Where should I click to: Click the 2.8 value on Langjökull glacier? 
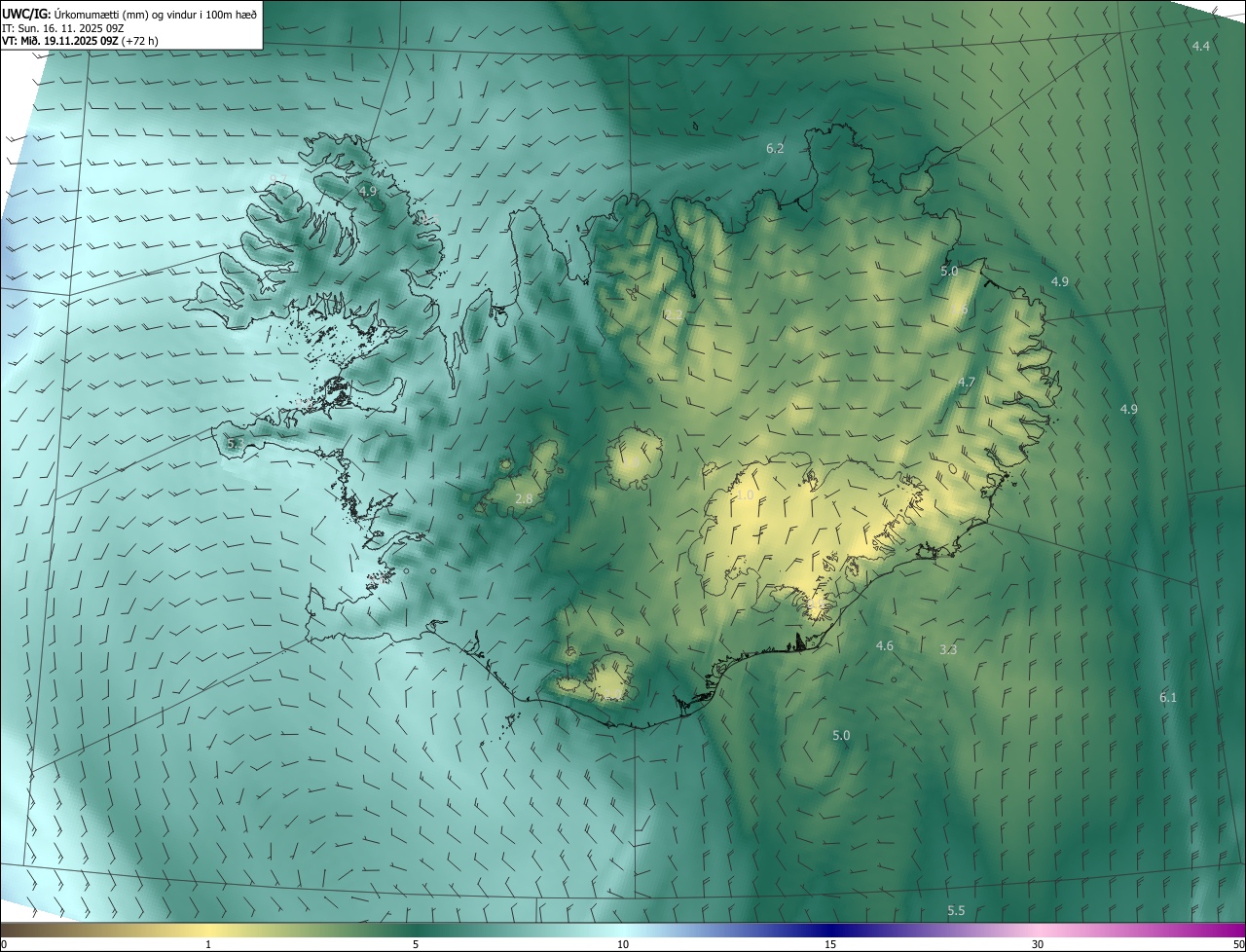tap(524, 499)
